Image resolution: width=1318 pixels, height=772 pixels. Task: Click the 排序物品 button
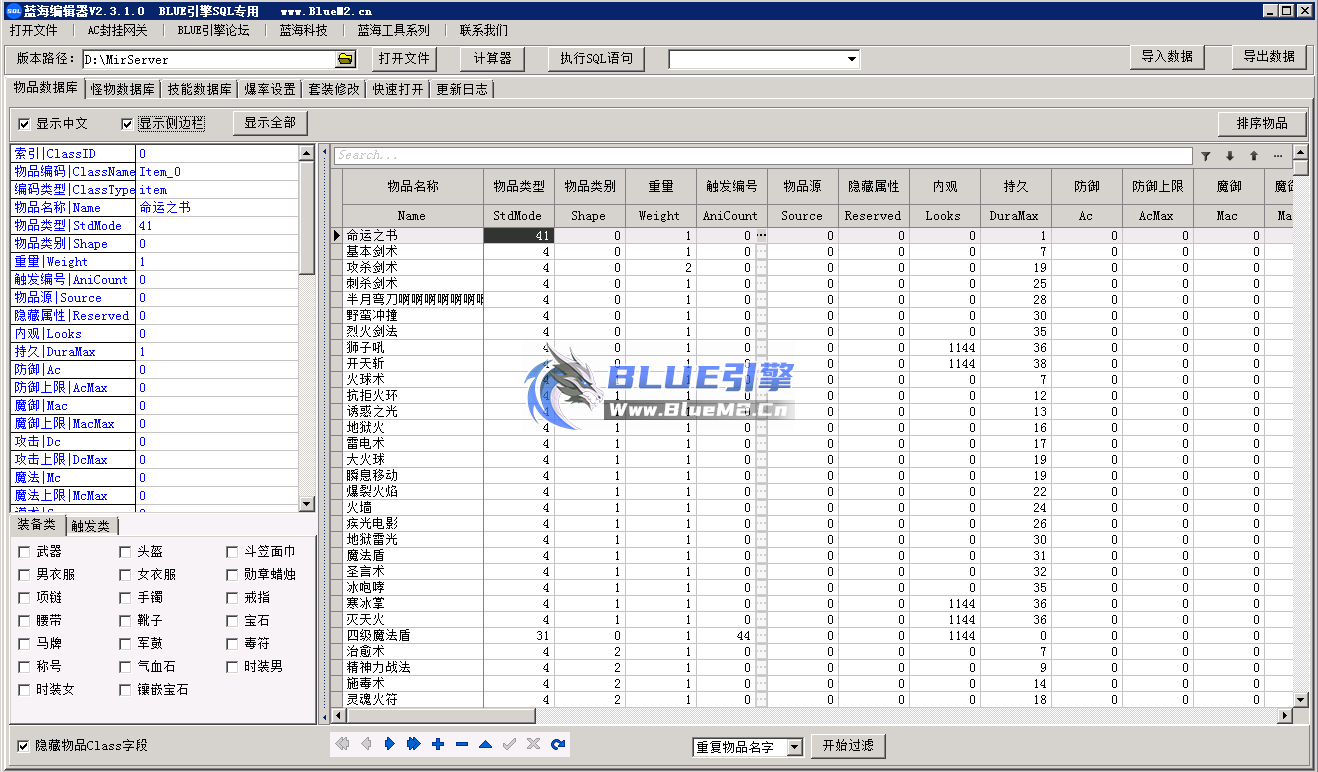pyautogui.click(x=1262, y=124)
